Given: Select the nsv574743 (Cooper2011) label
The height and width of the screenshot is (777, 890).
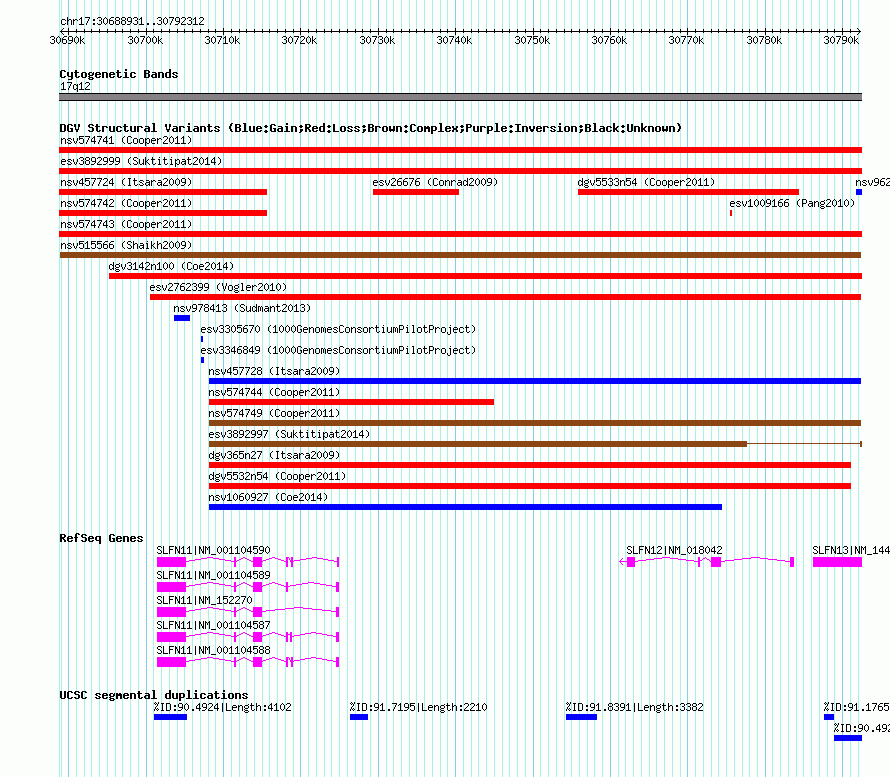Looking at the screenshot, I should pos(126,224).
